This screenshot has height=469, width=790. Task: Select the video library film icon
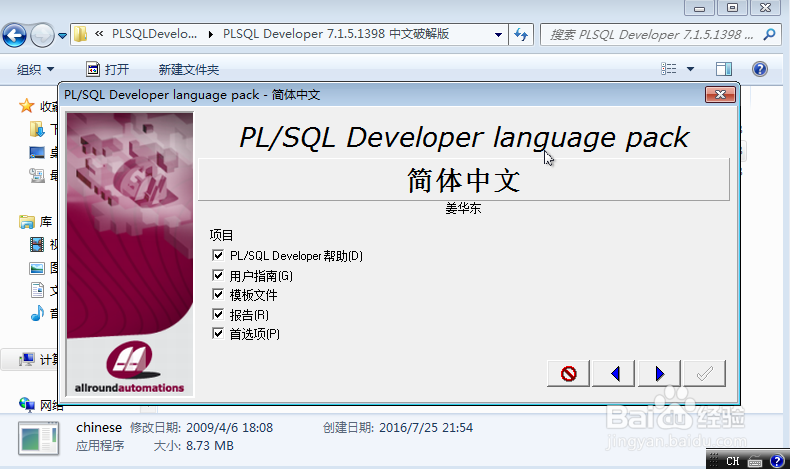point(37,245)
